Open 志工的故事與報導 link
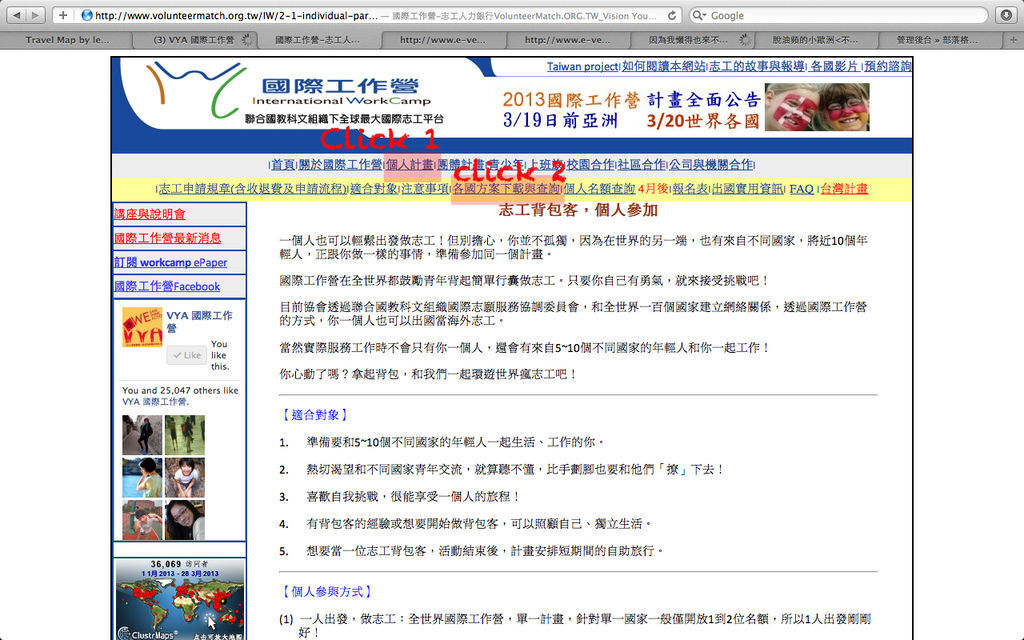Viewport: 1024px width, 640px height. click(x=757, y=67)
